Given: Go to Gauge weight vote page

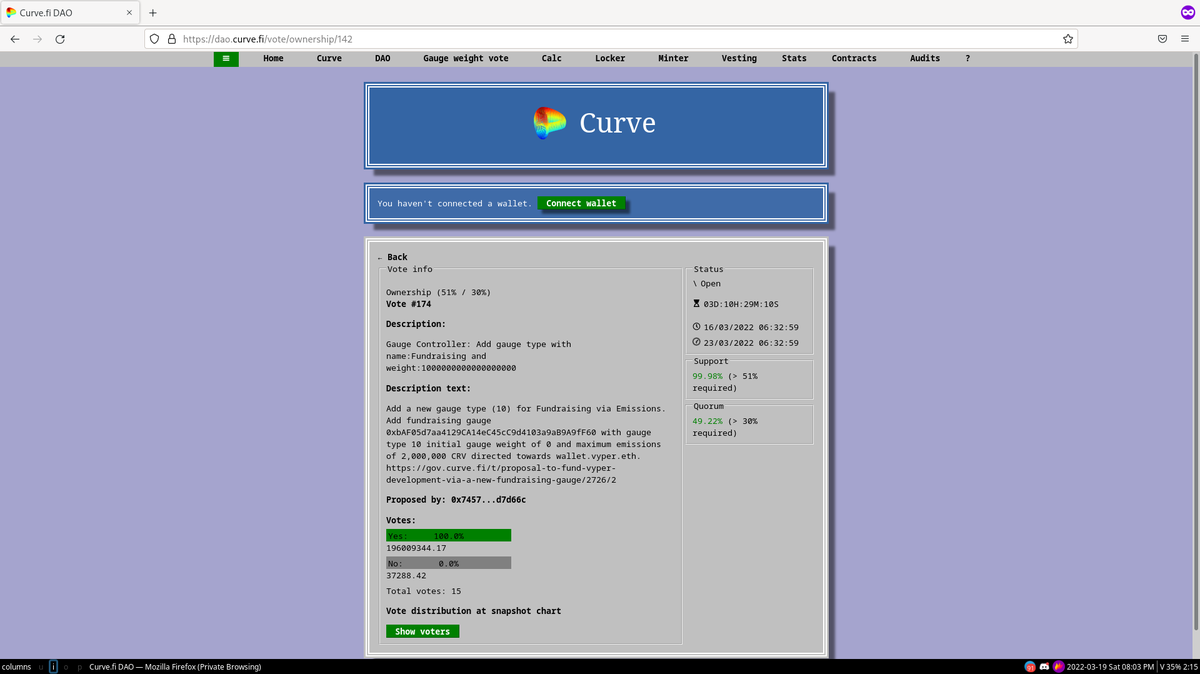Looking at the screenshot, I should [x=466, y=59].
